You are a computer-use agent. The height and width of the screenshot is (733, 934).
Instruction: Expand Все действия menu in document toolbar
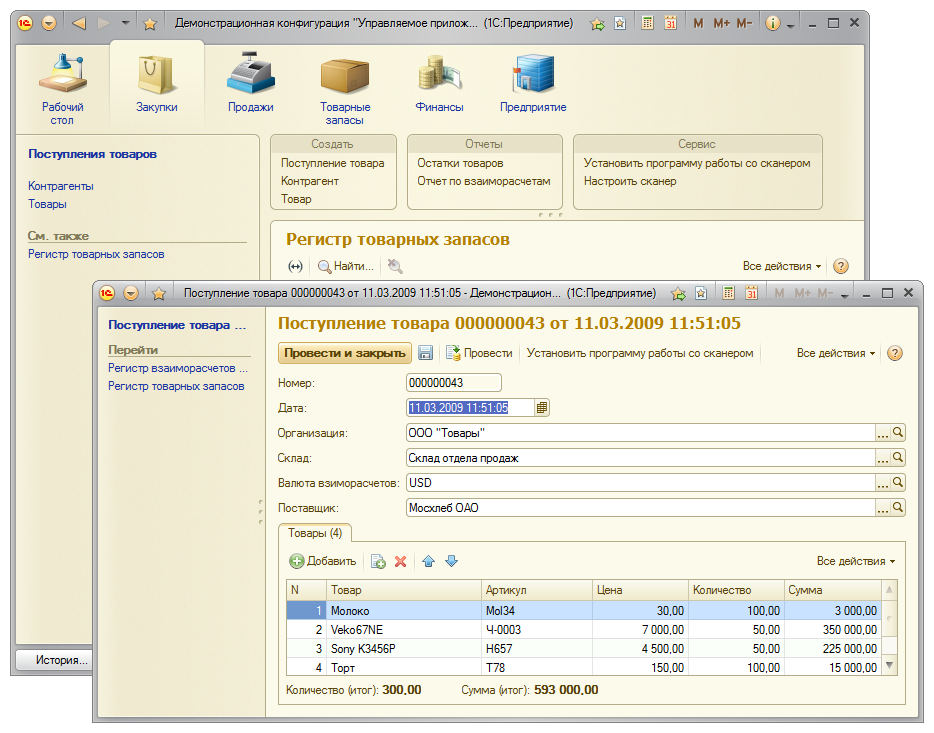[835, 353]
